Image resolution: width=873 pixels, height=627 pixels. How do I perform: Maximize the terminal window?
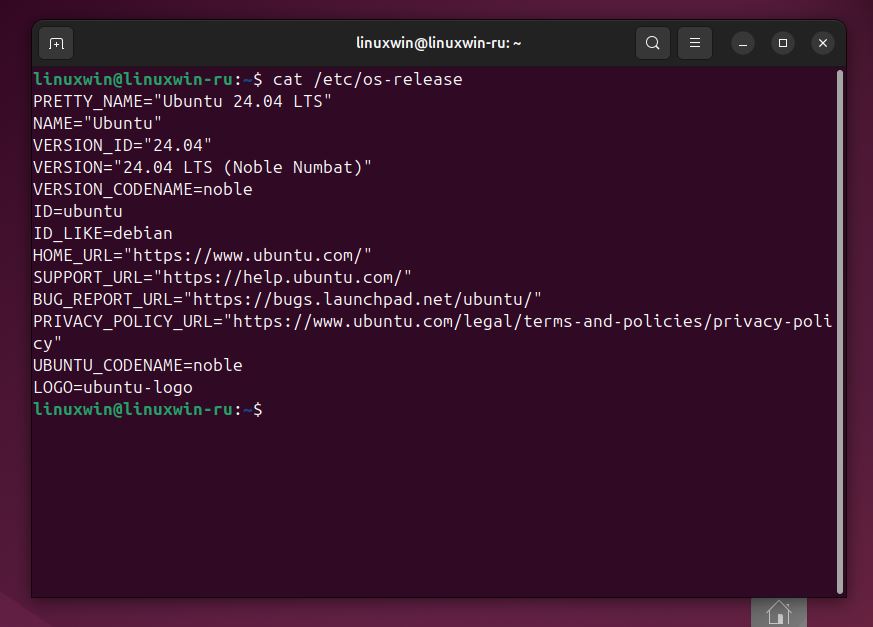click(x=783, y=43)
